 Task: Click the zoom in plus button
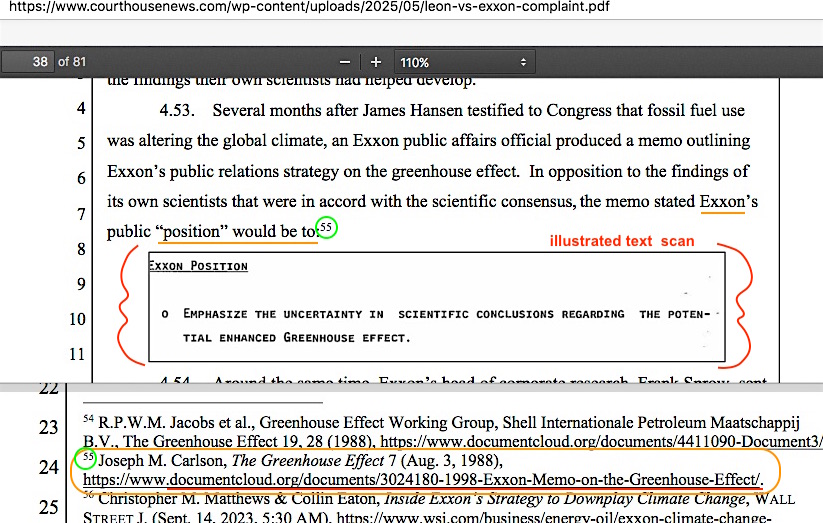point(376,62)
